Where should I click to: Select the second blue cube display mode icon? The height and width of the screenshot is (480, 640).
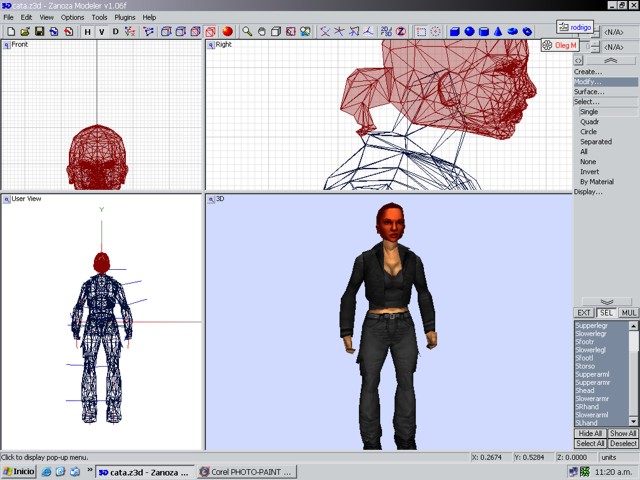coord(181,31)
